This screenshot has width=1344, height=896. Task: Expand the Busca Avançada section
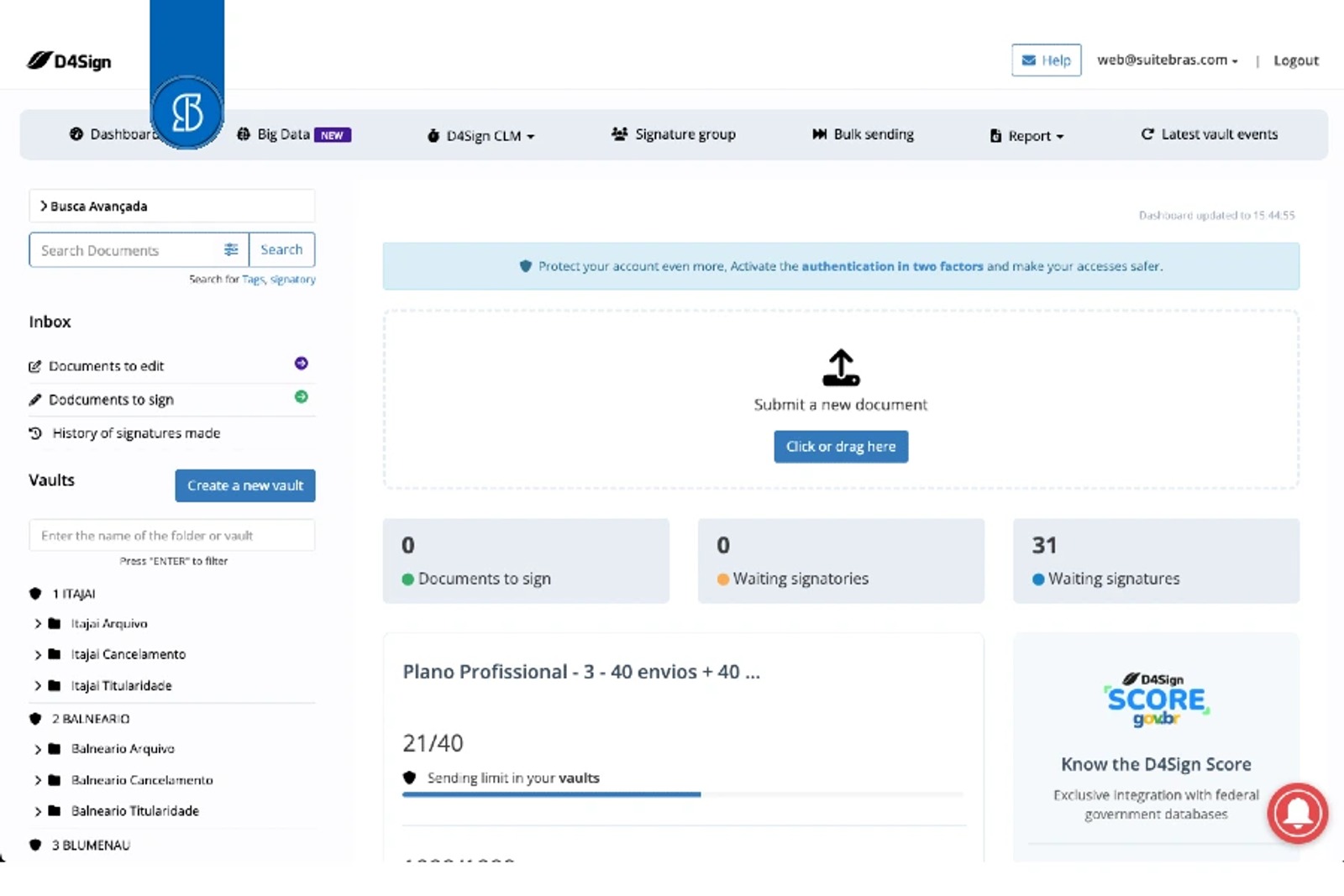point(172,206)
